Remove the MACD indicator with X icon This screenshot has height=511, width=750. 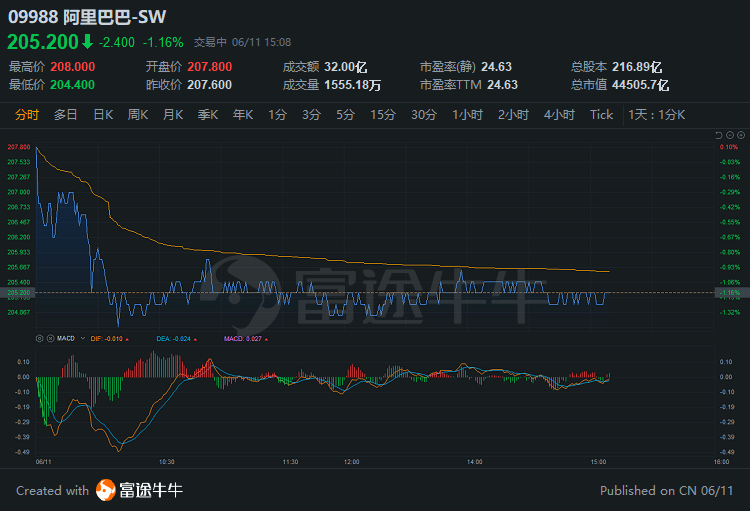tap(50, 339)
